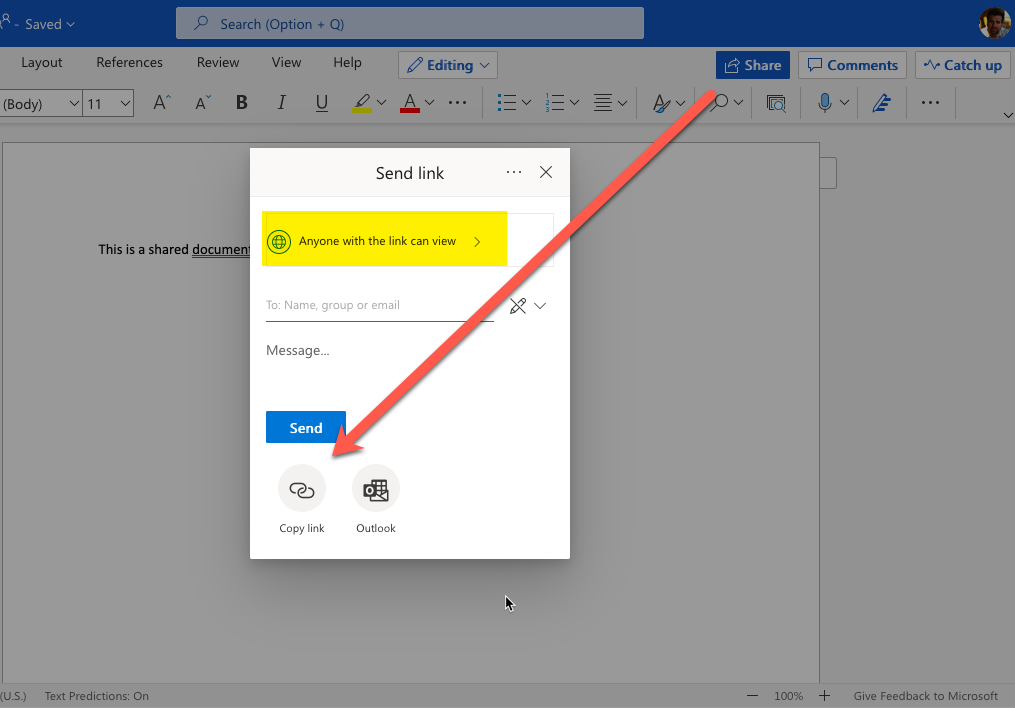Expand the font size dropdown
The image size is (1015, 708).
point(125,103)
